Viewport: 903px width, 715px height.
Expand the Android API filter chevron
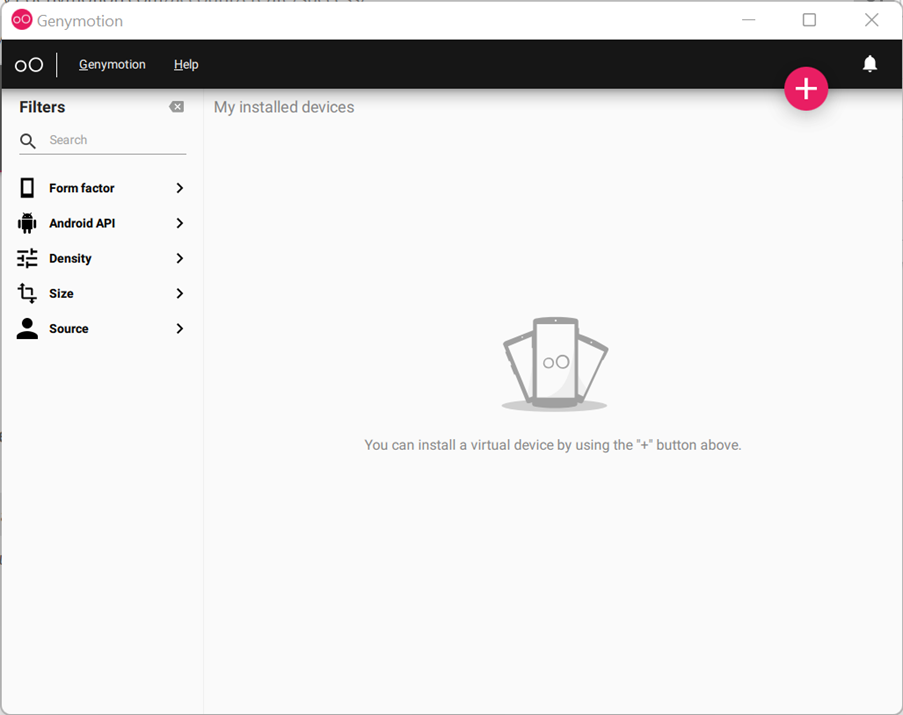point(180,223)
